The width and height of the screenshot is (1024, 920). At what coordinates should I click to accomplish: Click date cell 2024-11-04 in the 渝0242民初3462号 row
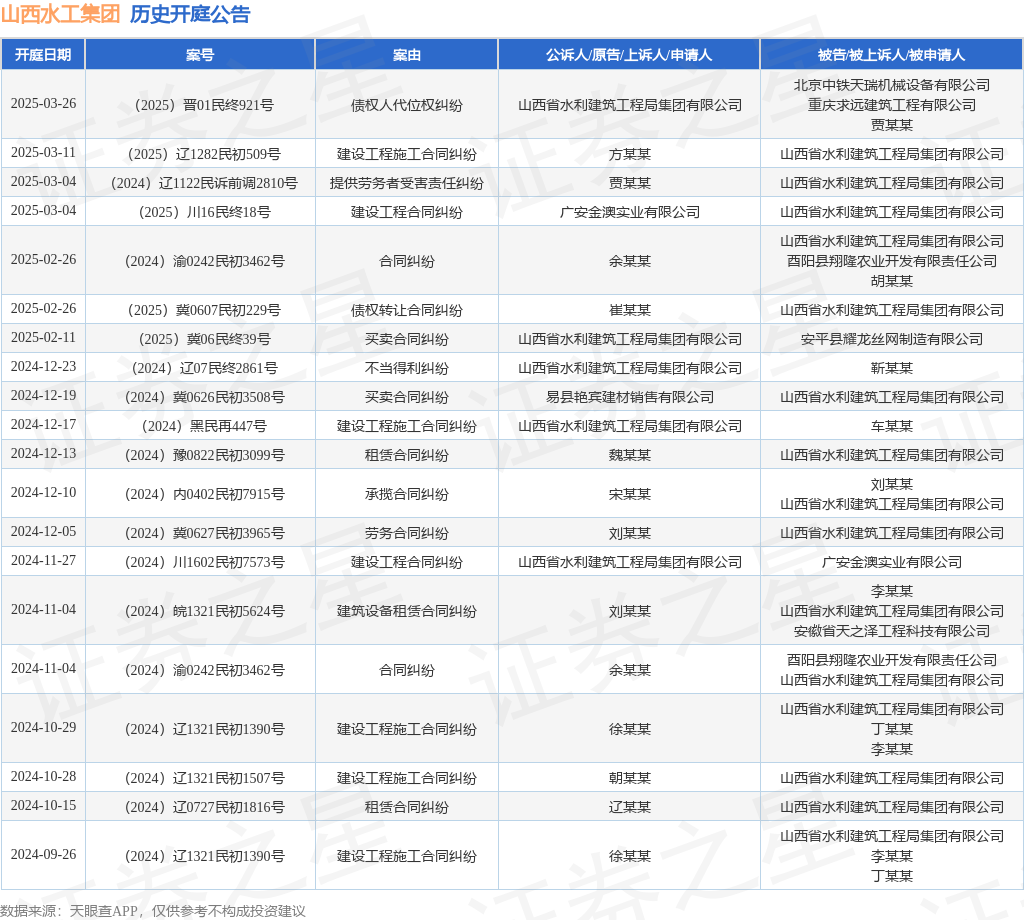[x=43, y=669]
